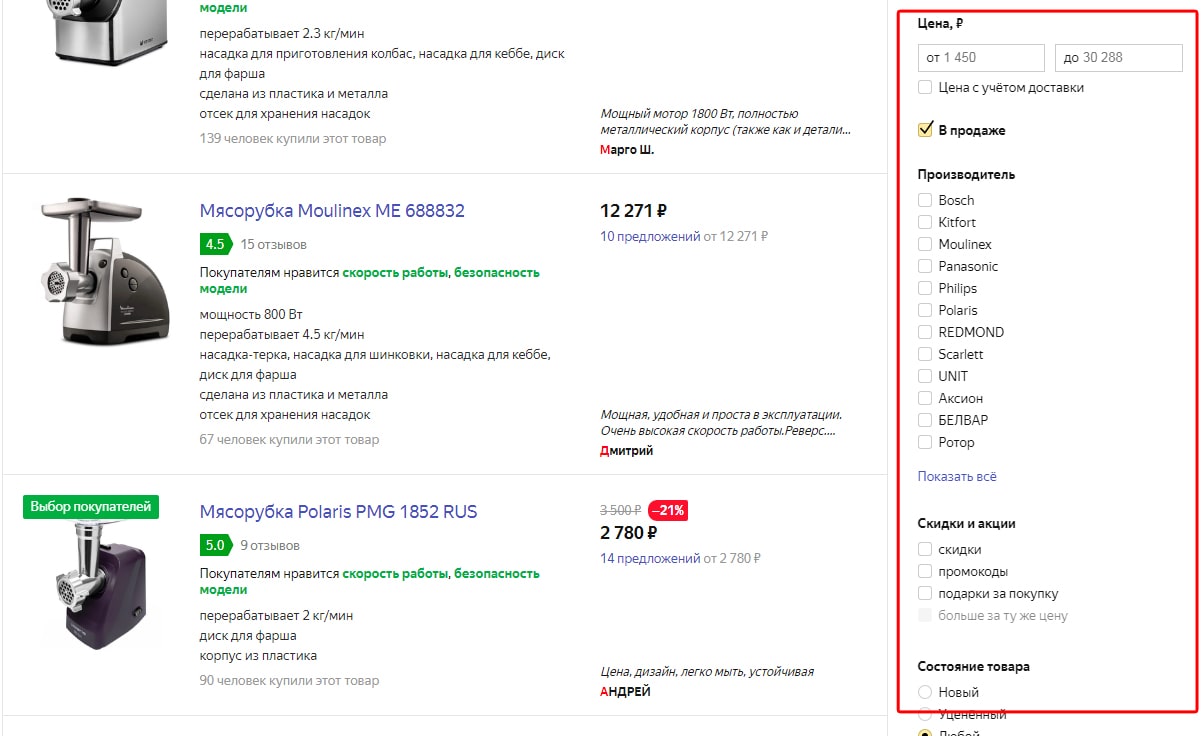1203x736 pixels.
Task: Select the Ротор checkbox
Action: point(925,442)
